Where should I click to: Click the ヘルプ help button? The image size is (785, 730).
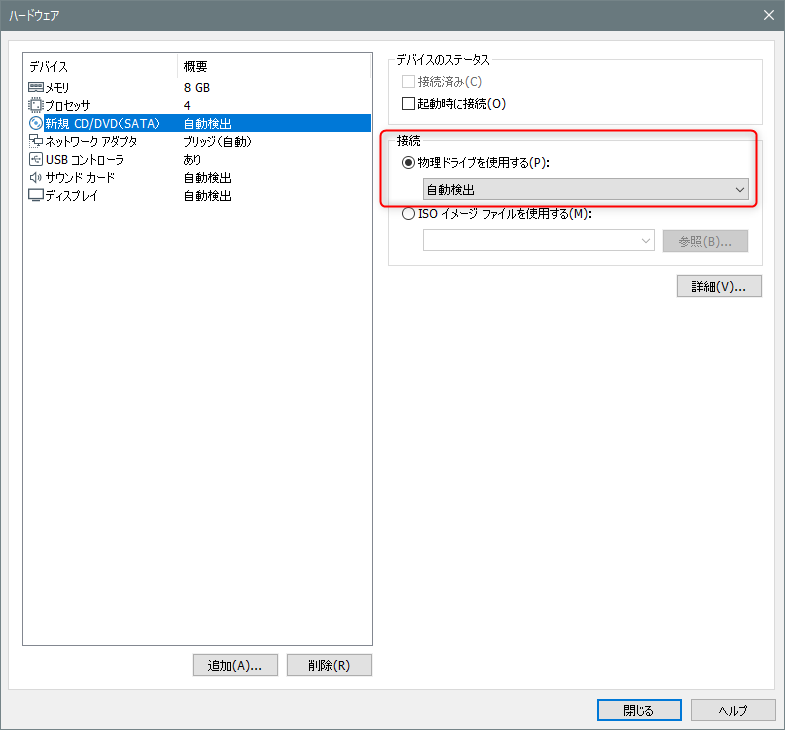[x=733, y=710]
